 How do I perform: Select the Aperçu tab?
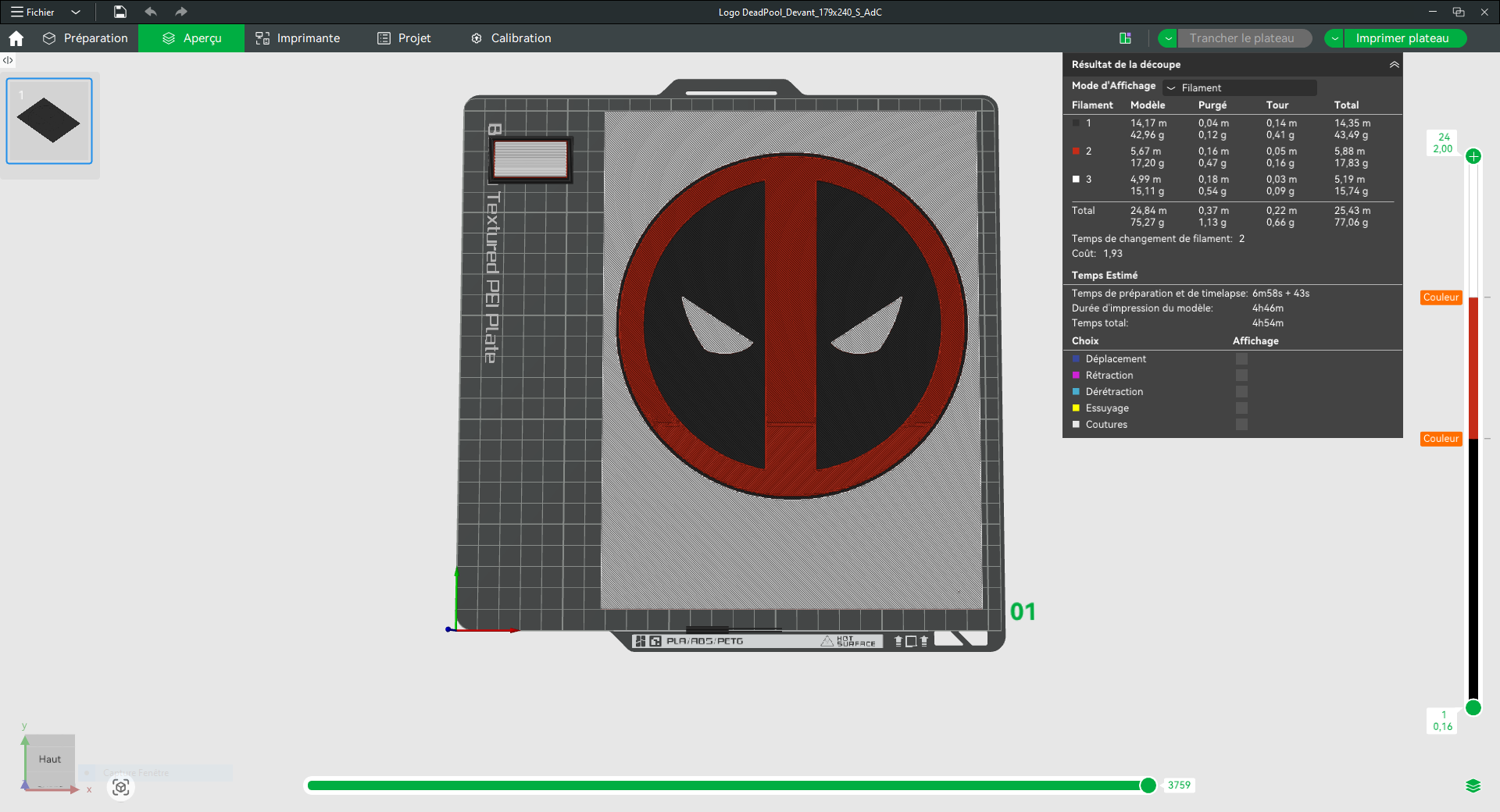point(191,38)
